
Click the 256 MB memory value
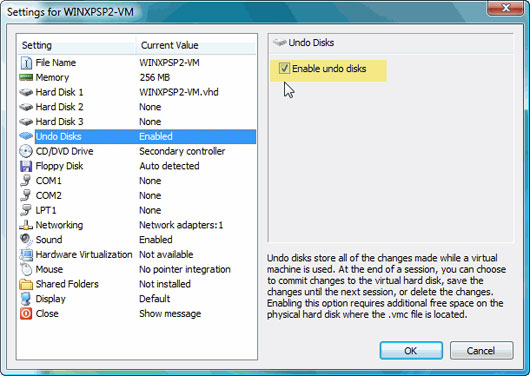tap(155, 77)
